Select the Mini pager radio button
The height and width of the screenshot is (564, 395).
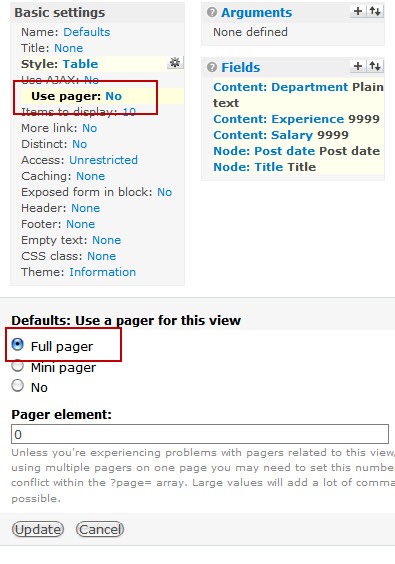17,366
